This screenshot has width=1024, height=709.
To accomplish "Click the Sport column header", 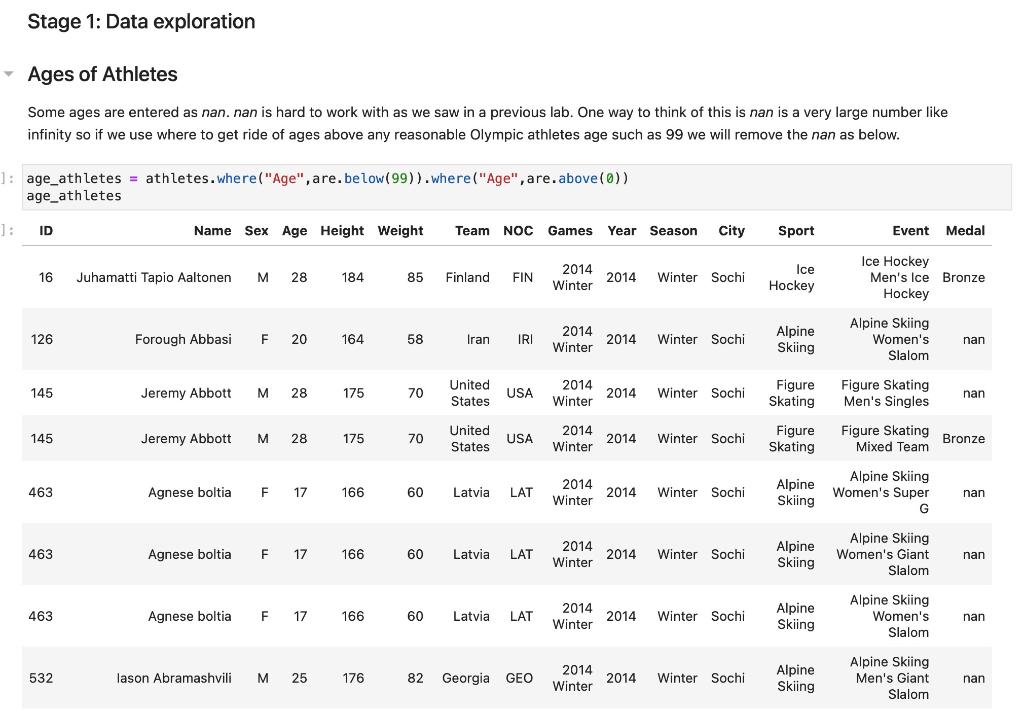I will pyautogui.click(x=795, y=230).
